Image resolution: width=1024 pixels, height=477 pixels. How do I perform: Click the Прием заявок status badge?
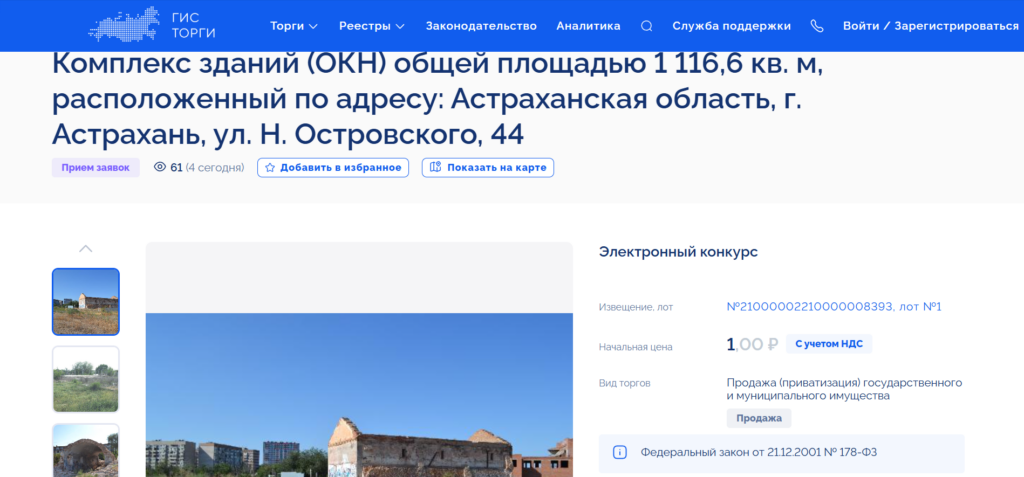96,167
